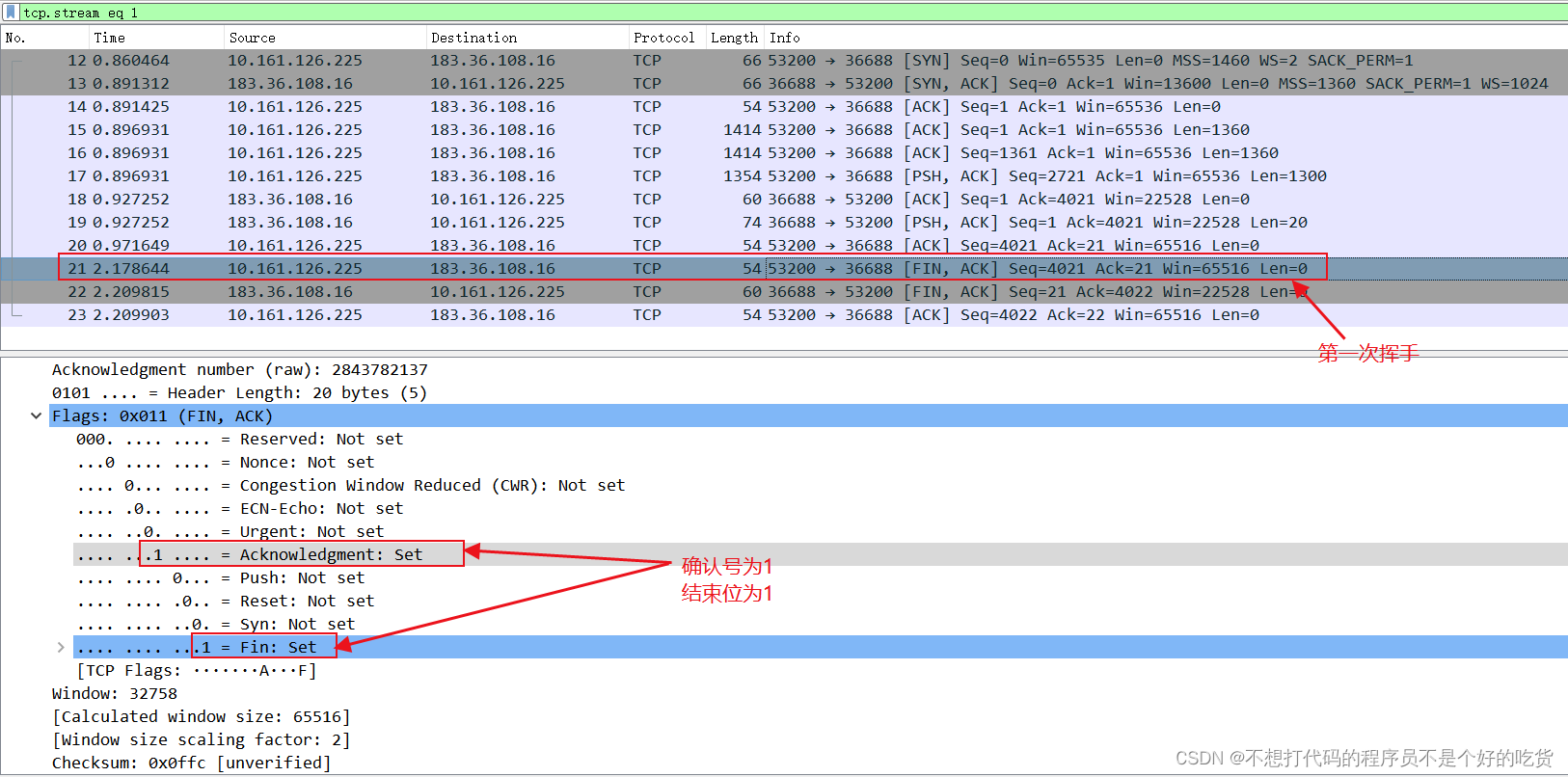Select the Window size scaling factor: 2 line
This screenshot has width=1568, height=777.
tap(201, 740)
